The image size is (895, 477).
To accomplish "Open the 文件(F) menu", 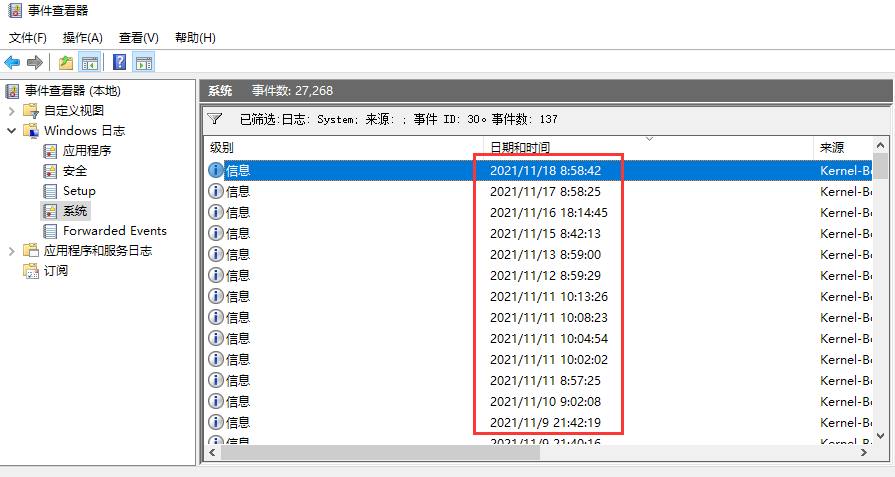I will coord(28,38).
